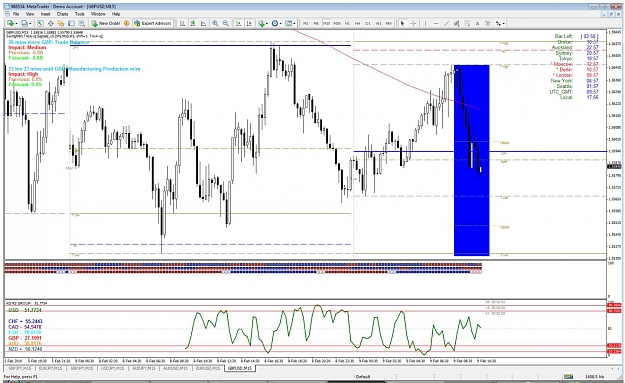This screenshot has width=625, height=383.
Task: Expand the Periods dropdown arrow
Action: (x=281, y=23)
